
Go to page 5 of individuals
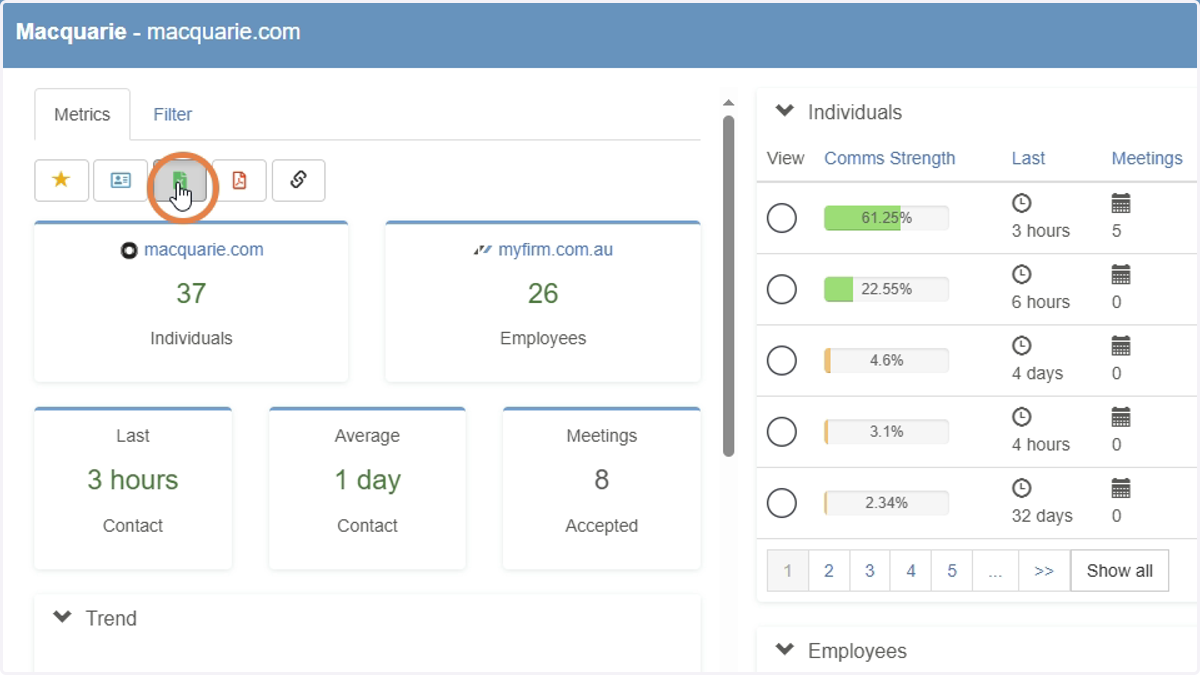952,571
